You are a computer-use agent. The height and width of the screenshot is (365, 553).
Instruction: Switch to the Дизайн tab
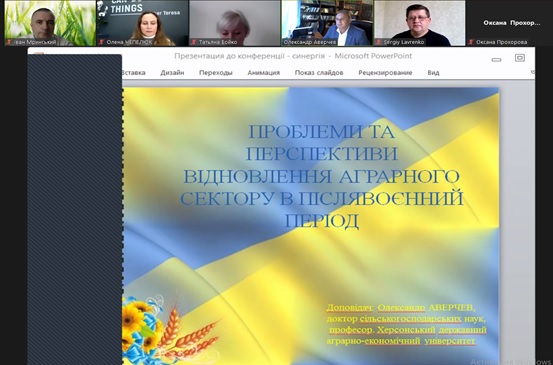coord(172,73)
